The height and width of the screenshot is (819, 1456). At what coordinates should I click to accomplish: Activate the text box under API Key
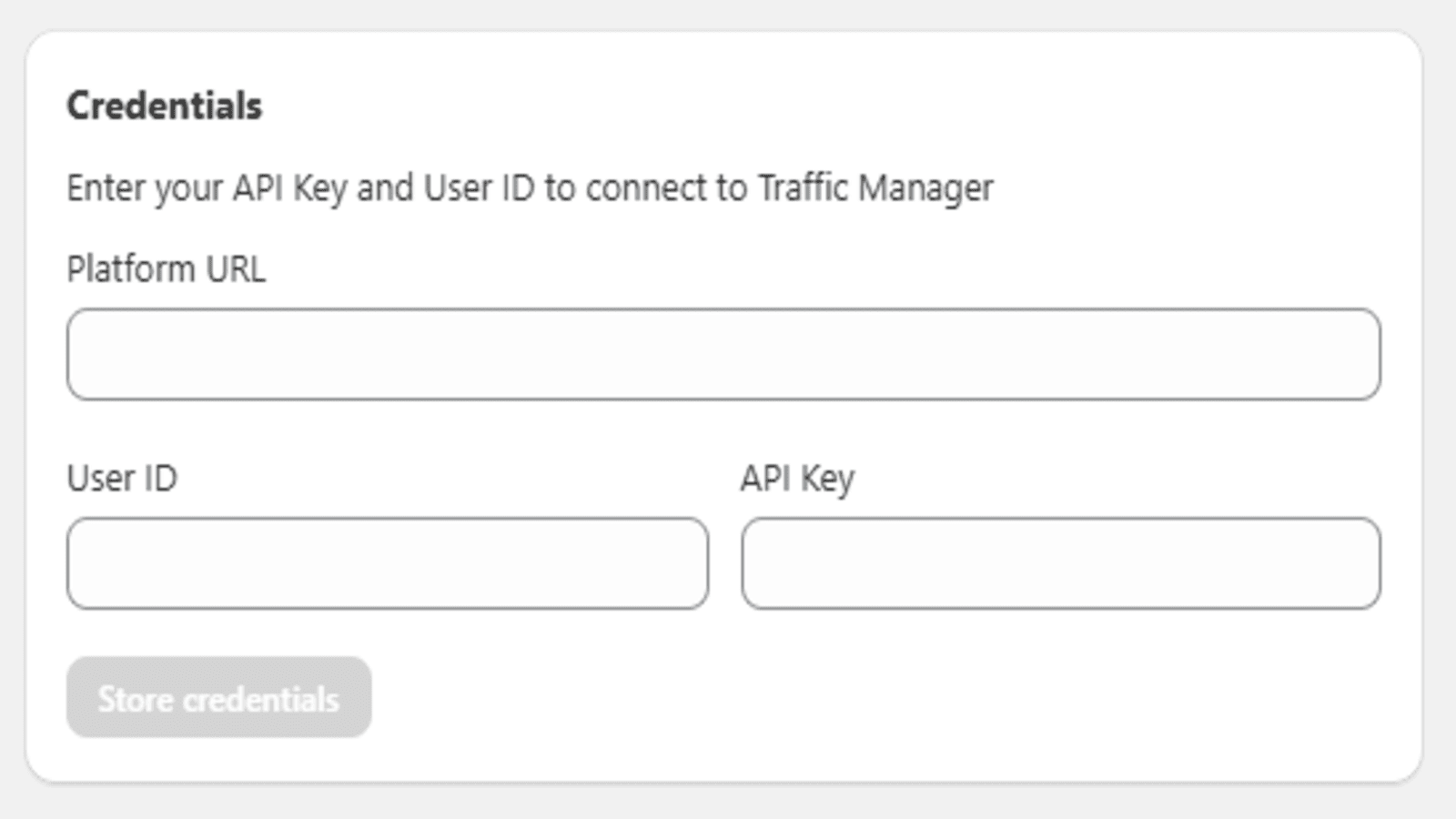1061,563
